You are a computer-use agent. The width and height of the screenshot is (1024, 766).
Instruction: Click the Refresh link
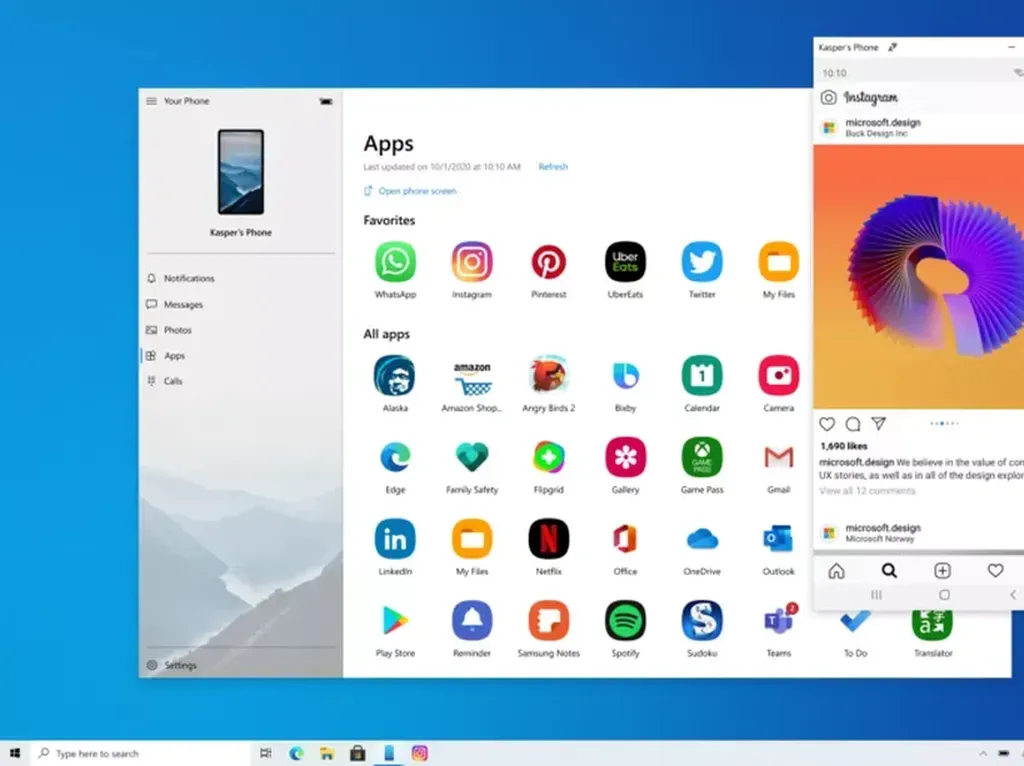point(553,167)
